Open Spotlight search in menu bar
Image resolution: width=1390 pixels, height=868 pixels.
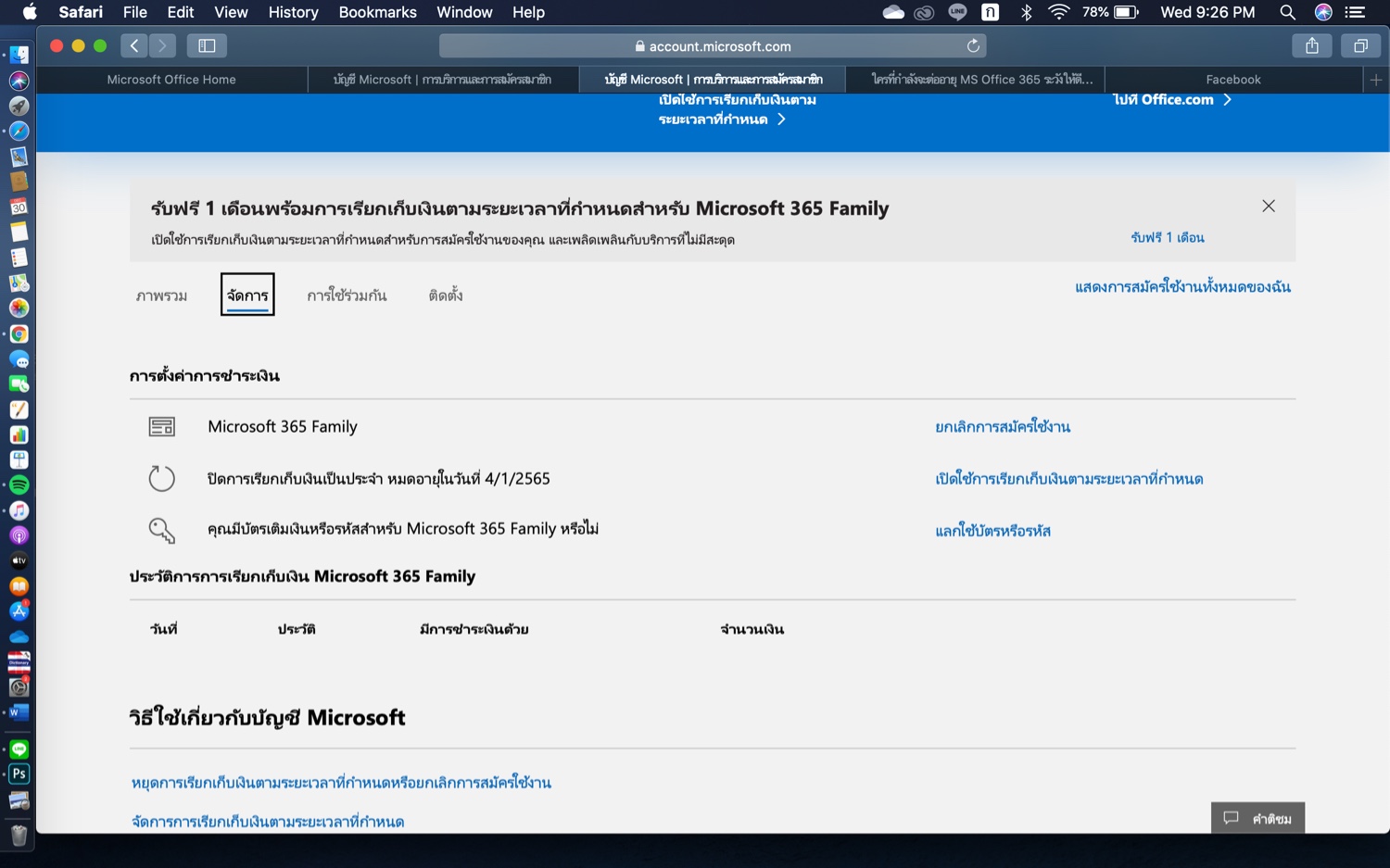tap(1287, 12)
